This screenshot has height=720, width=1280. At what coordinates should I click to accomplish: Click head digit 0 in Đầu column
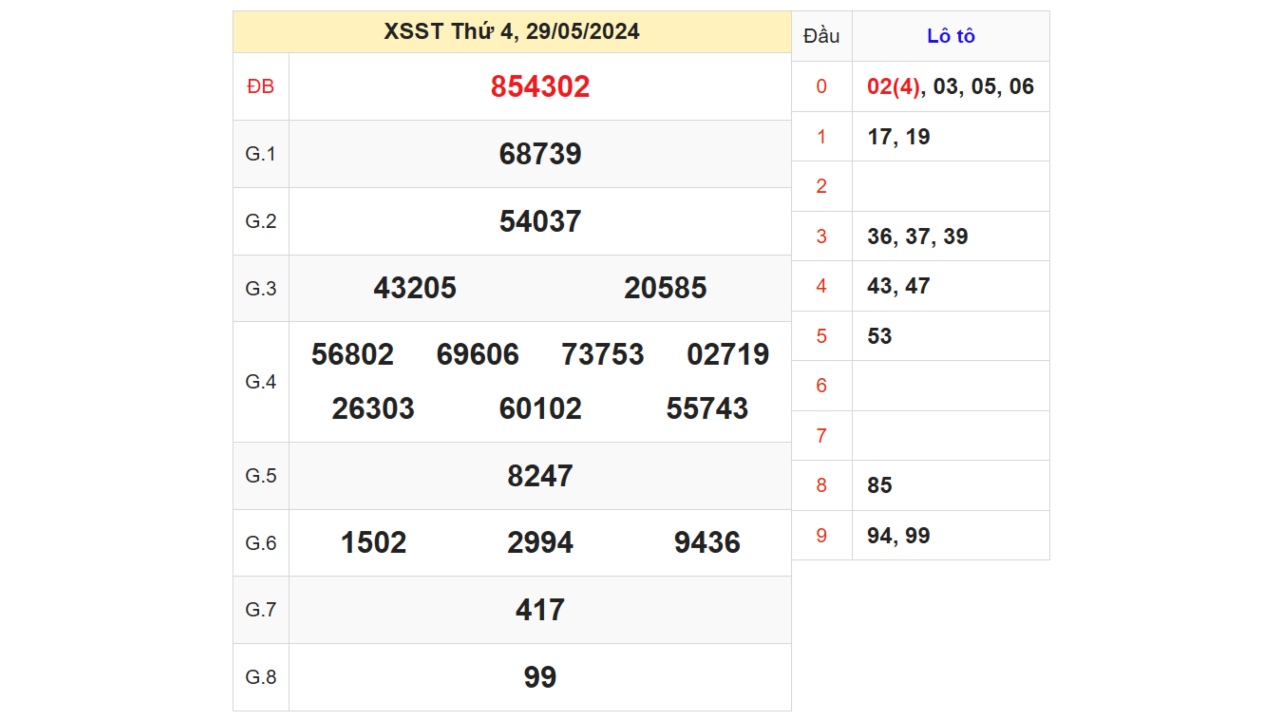click(822, 87)
